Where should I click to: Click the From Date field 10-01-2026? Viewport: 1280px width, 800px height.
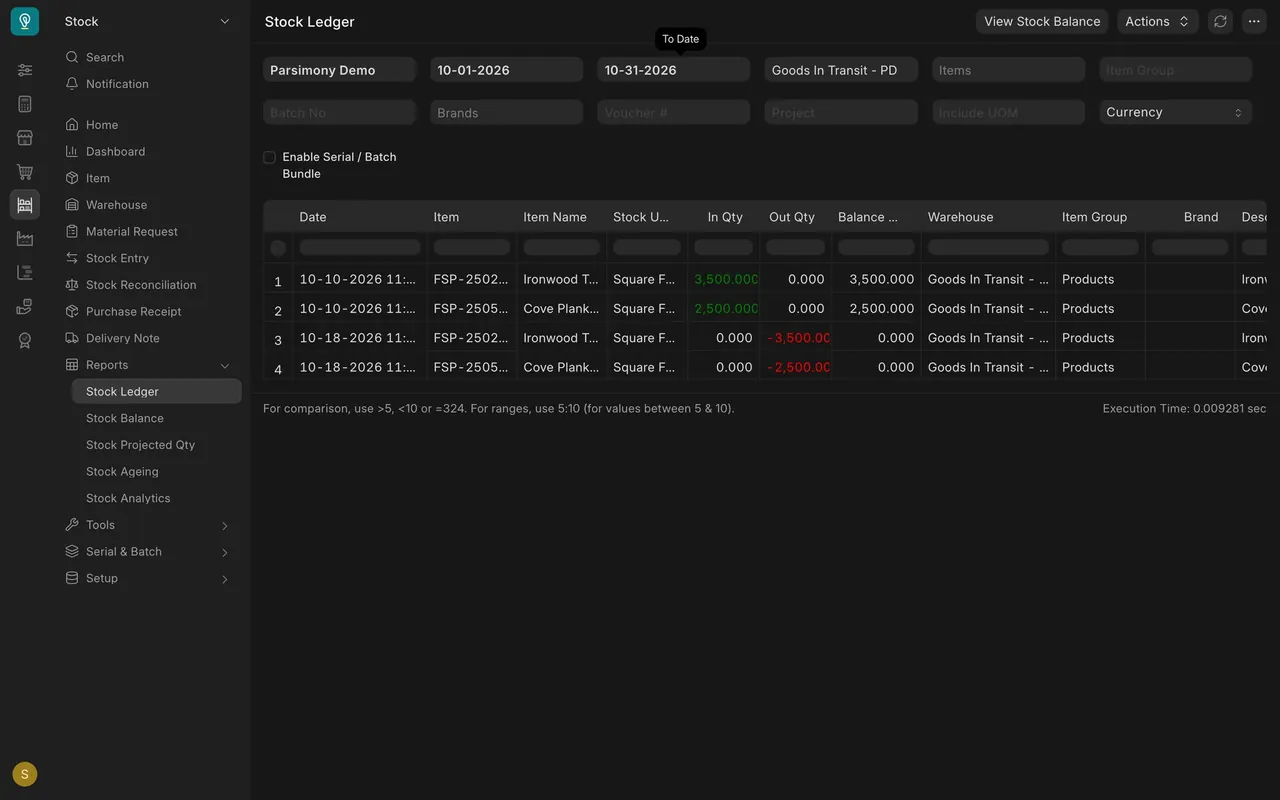[x=506, y=70]
